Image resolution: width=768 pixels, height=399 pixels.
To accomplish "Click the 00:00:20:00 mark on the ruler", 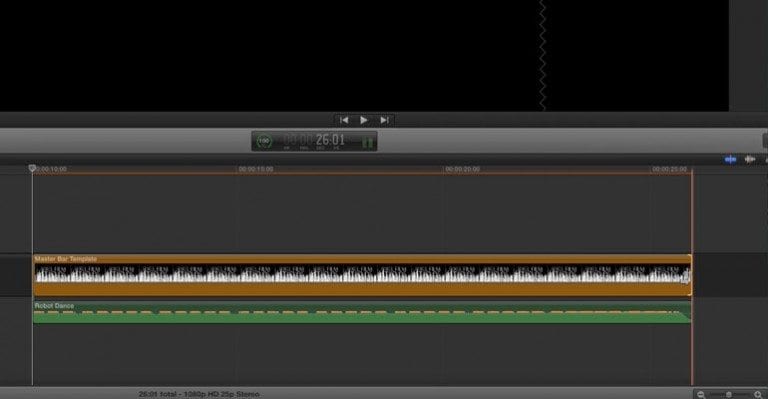I will (462, 169).
